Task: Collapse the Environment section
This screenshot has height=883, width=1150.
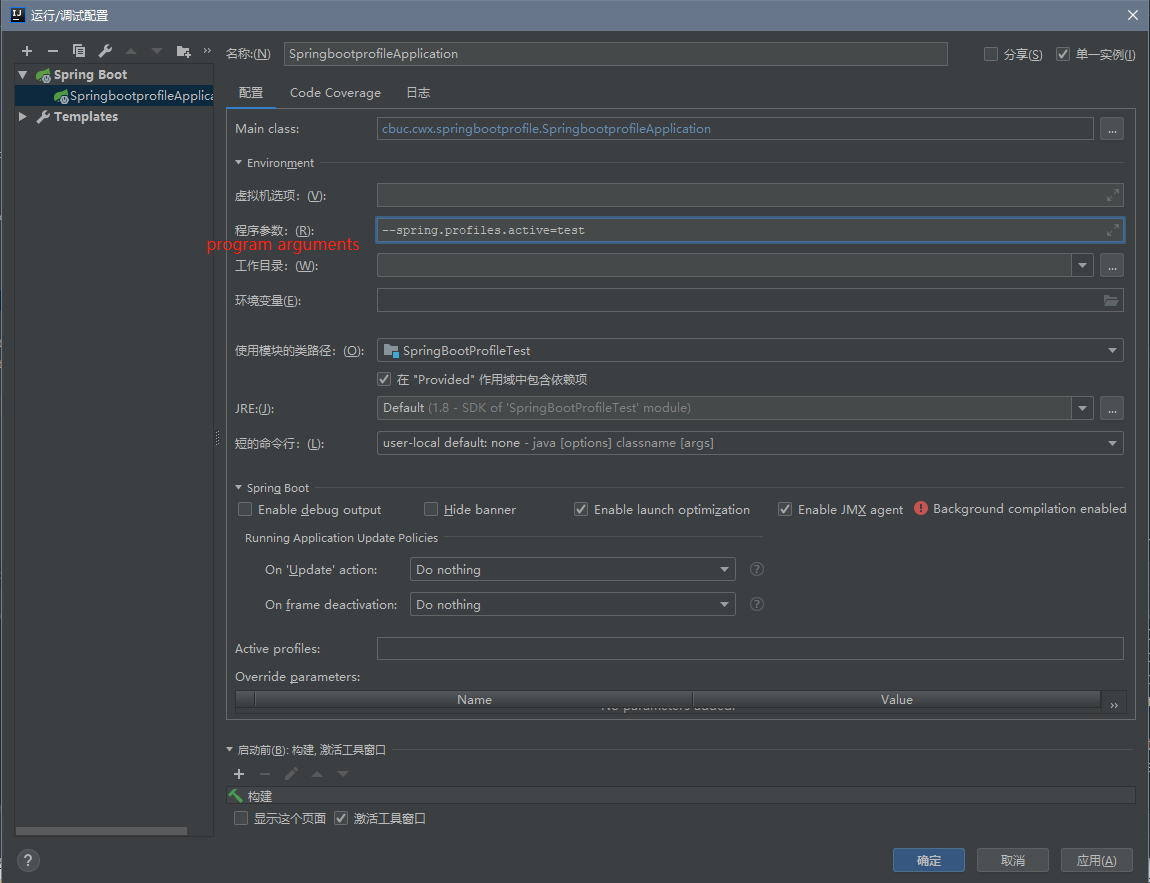Action: [238, 163]
